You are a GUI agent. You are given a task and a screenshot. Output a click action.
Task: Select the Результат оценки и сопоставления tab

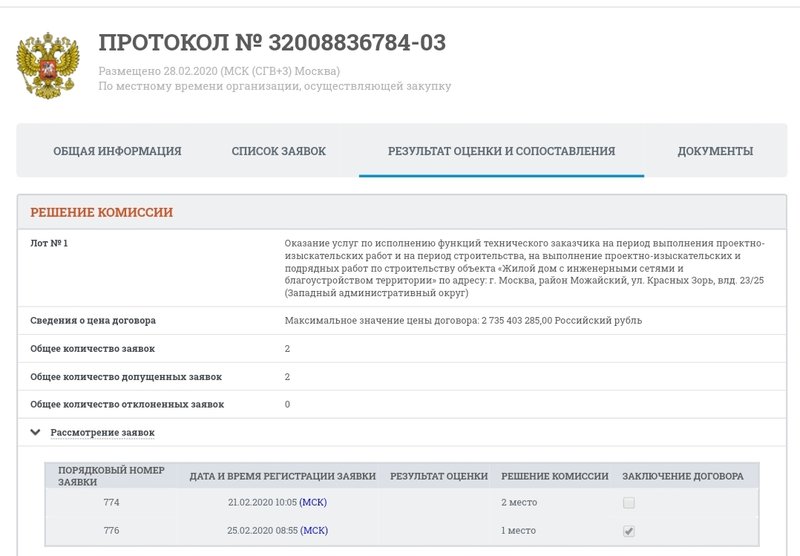(501, 151)
